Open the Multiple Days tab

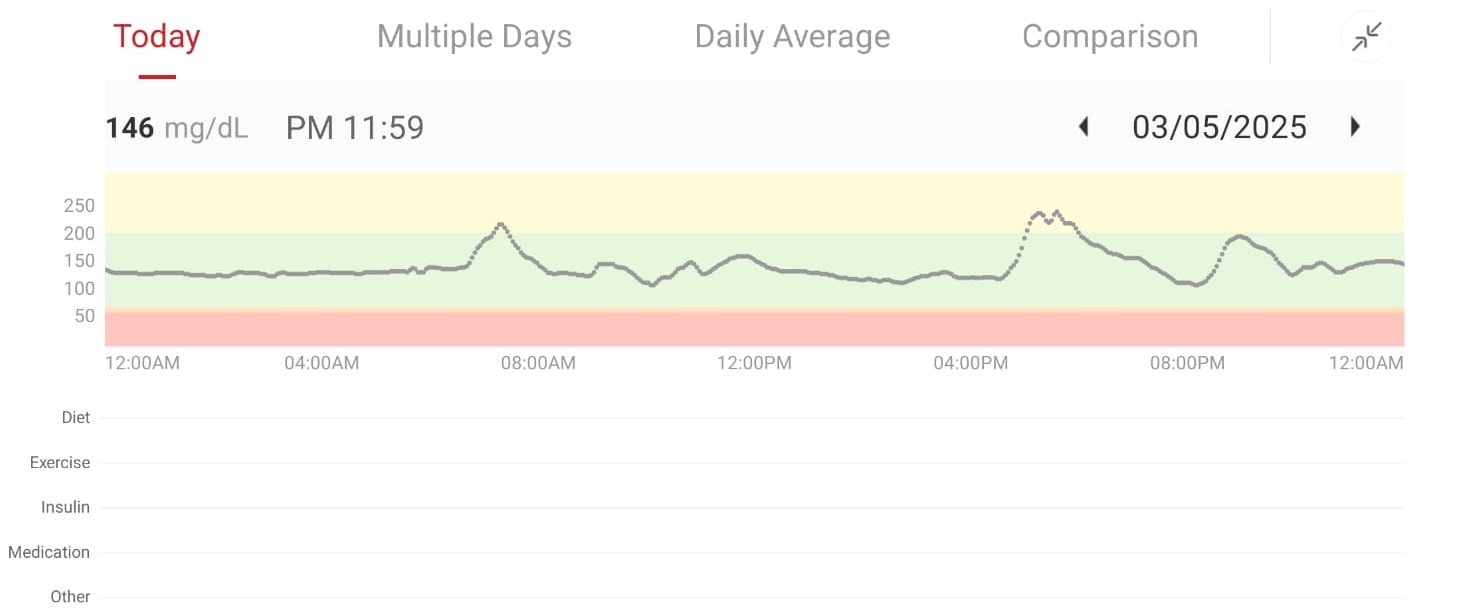[x=474, y=37]
